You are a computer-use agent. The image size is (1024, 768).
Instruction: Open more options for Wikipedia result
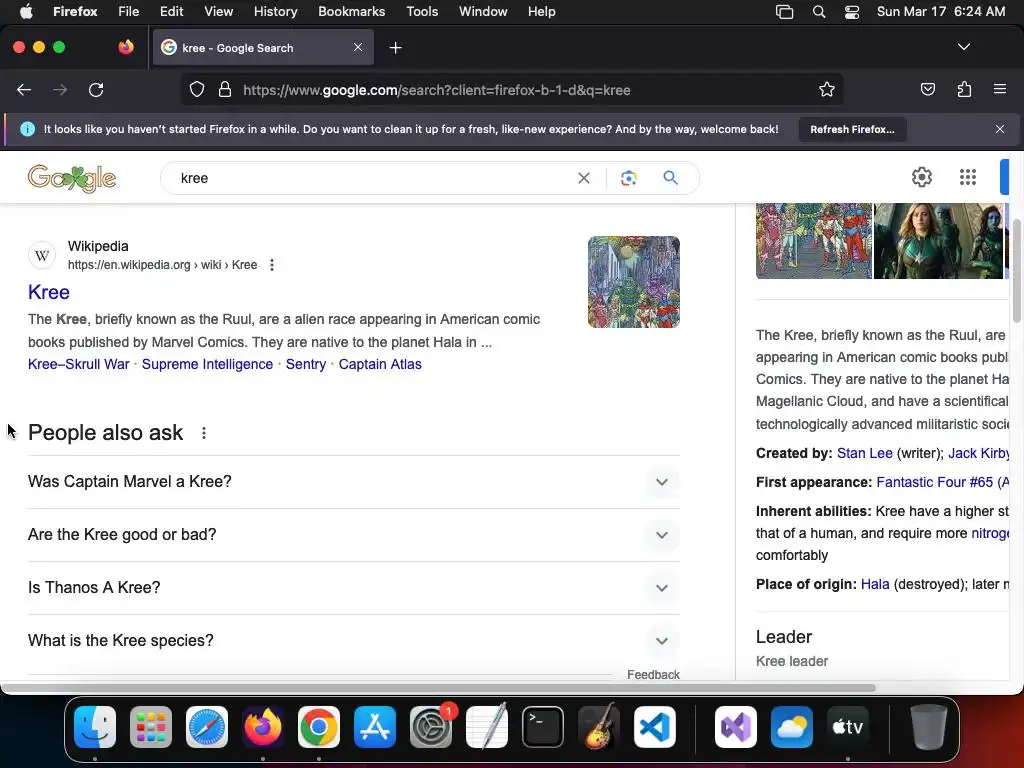[272, 264]
